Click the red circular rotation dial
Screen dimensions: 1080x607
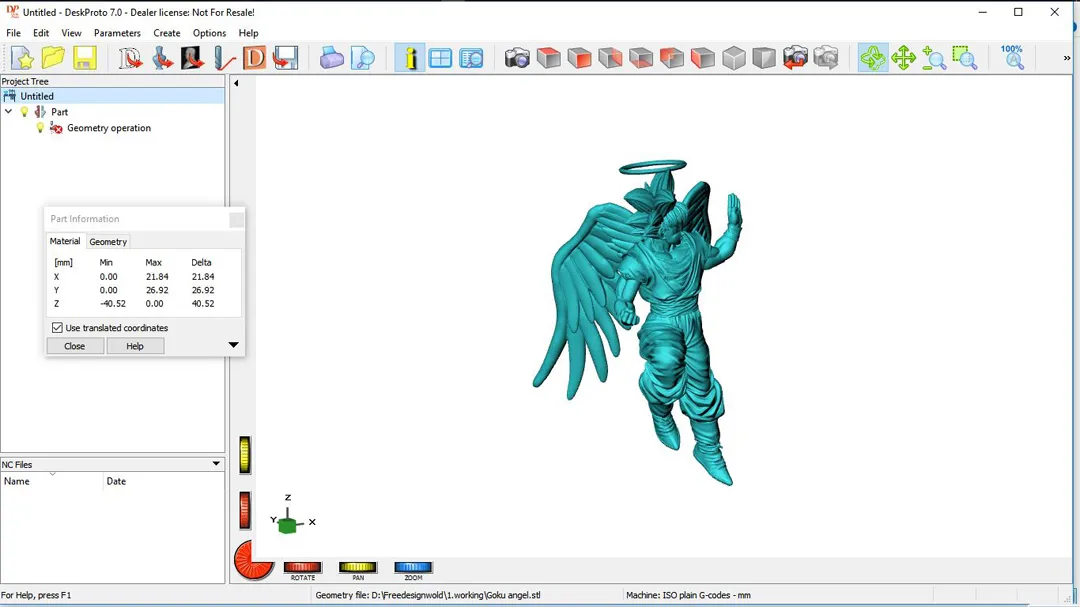[x=253, y=560]
